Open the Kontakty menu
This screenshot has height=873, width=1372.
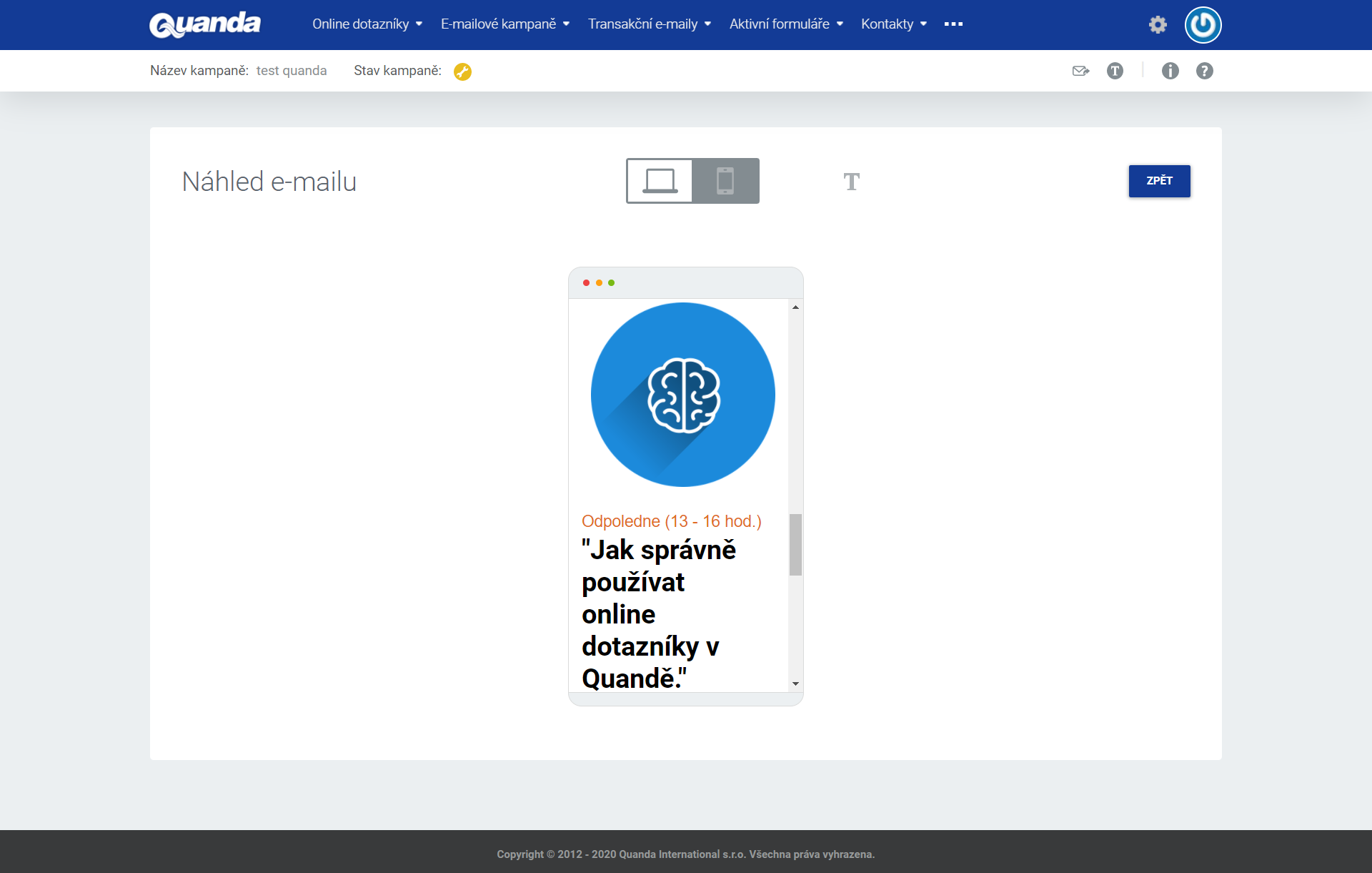894,24
